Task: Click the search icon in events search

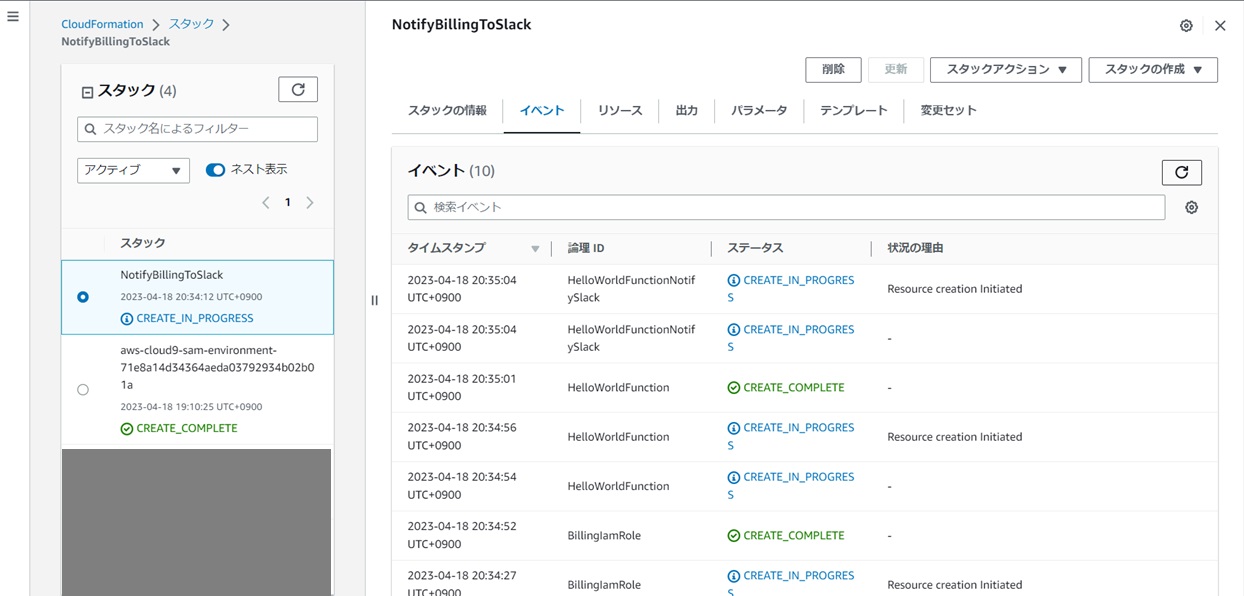Action: point(421,207)
